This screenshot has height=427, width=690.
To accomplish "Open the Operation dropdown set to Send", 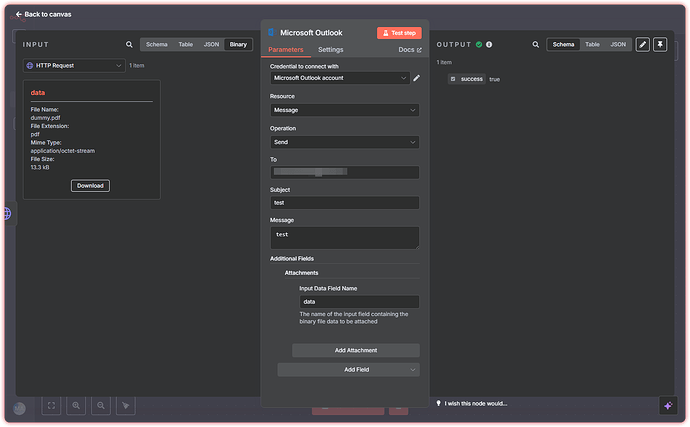I will [x=345, y=142].
